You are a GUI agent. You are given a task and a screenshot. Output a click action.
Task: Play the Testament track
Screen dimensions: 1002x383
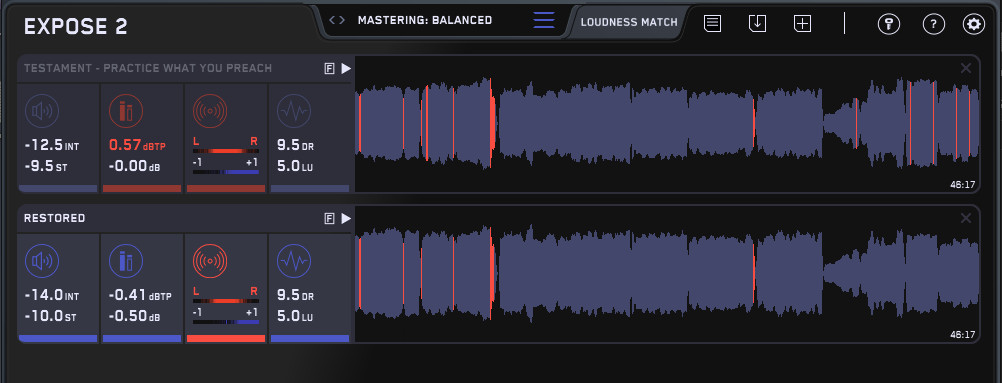tap(346, 68)
